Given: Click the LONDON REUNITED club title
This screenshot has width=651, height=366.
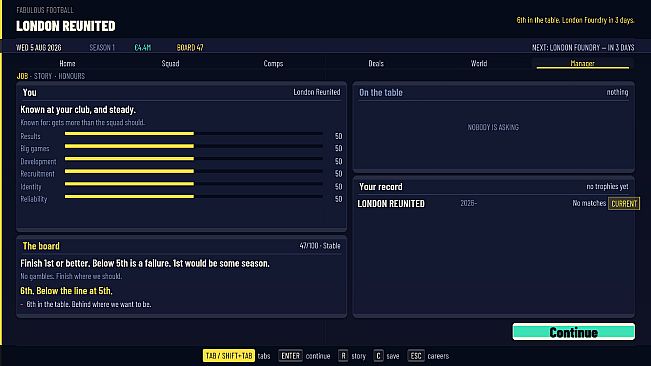Looking at the screenshot, I should (x=66, y=26).
